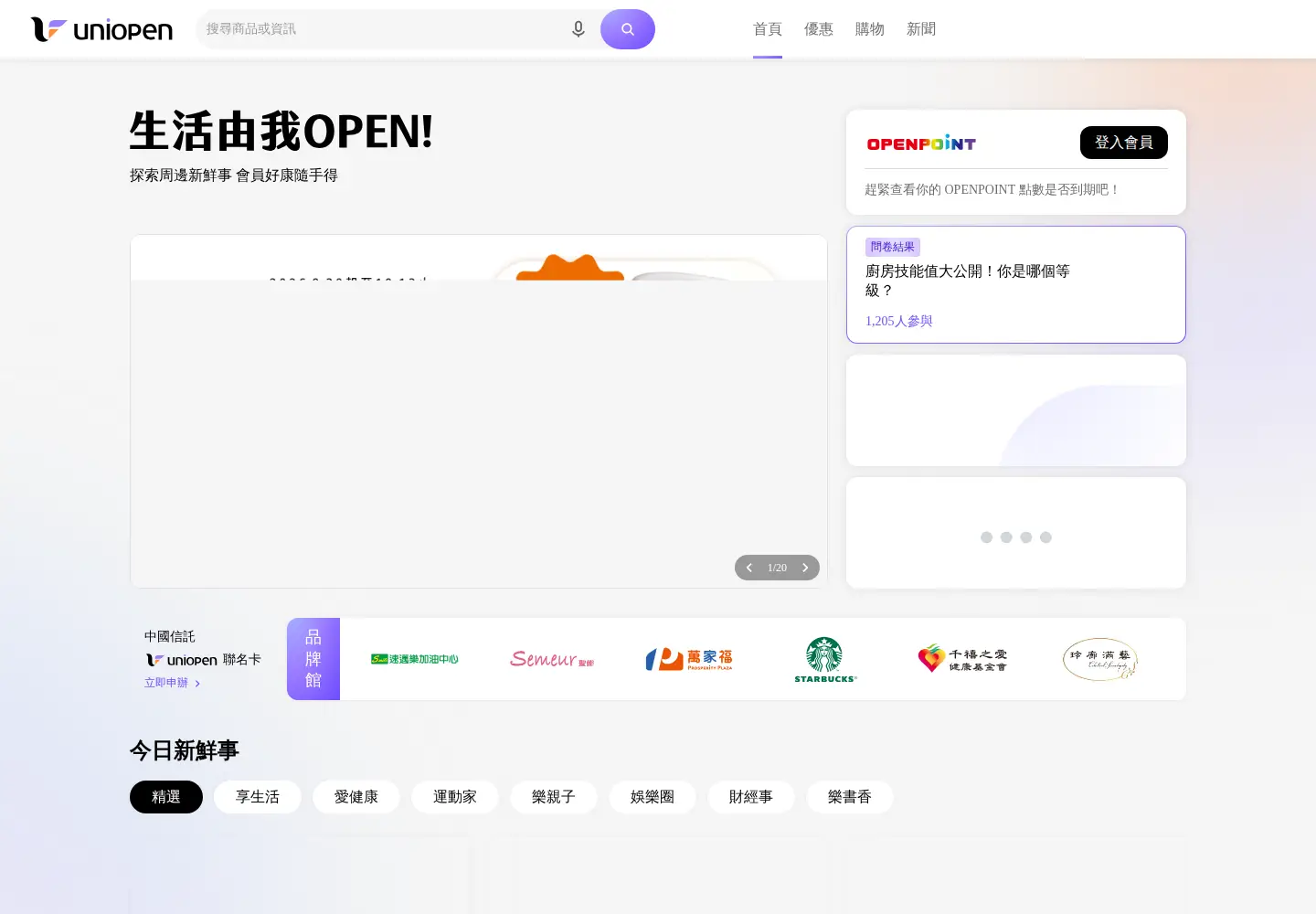The width and height of the screenshot is (1316, 914).
Task: Focus the search input field
Action: 382,29
